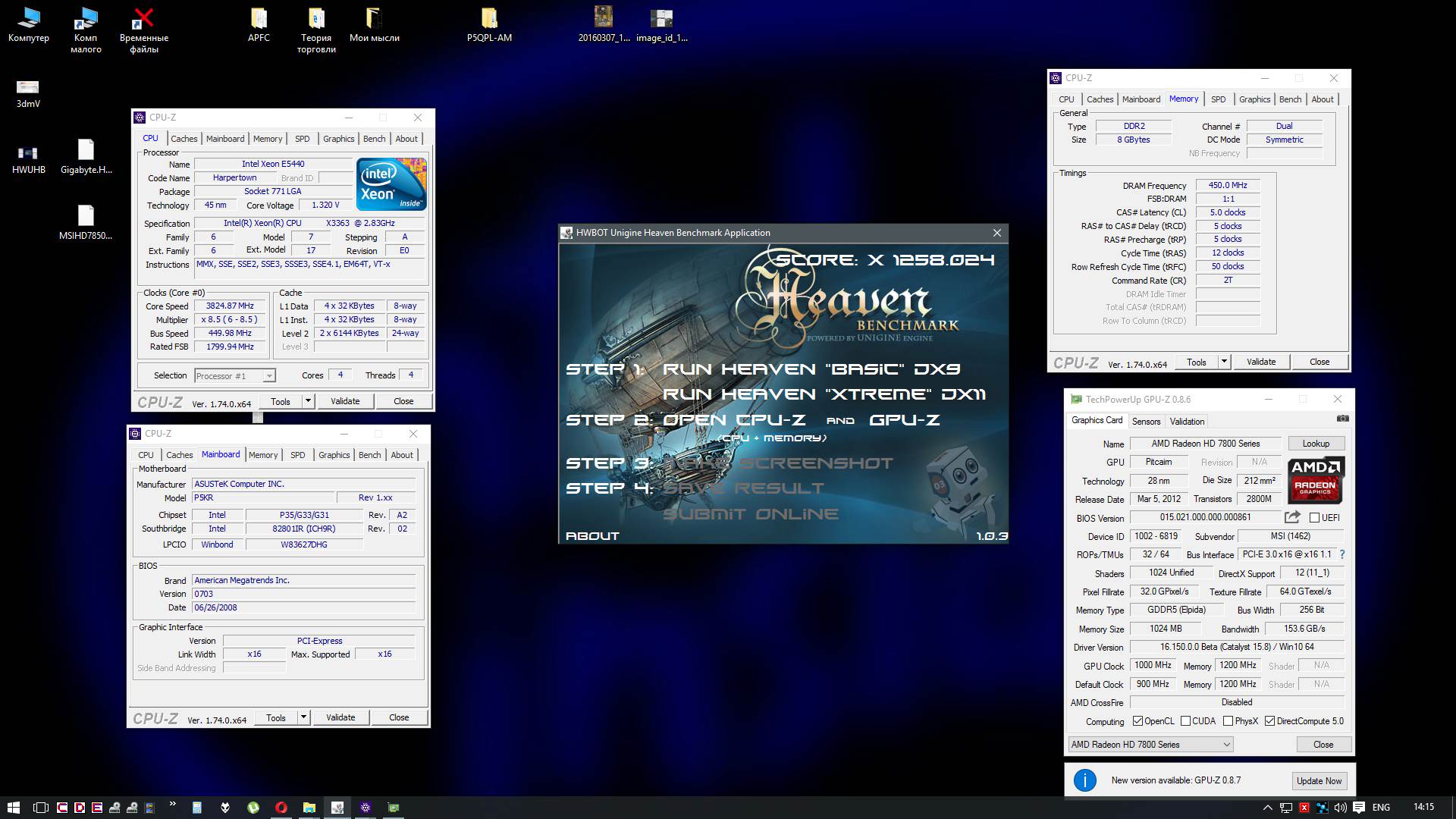Toggle the PhysX checkbox in GPU-Z
The width and height of the screenshot is (1456, 819).
1228,721
